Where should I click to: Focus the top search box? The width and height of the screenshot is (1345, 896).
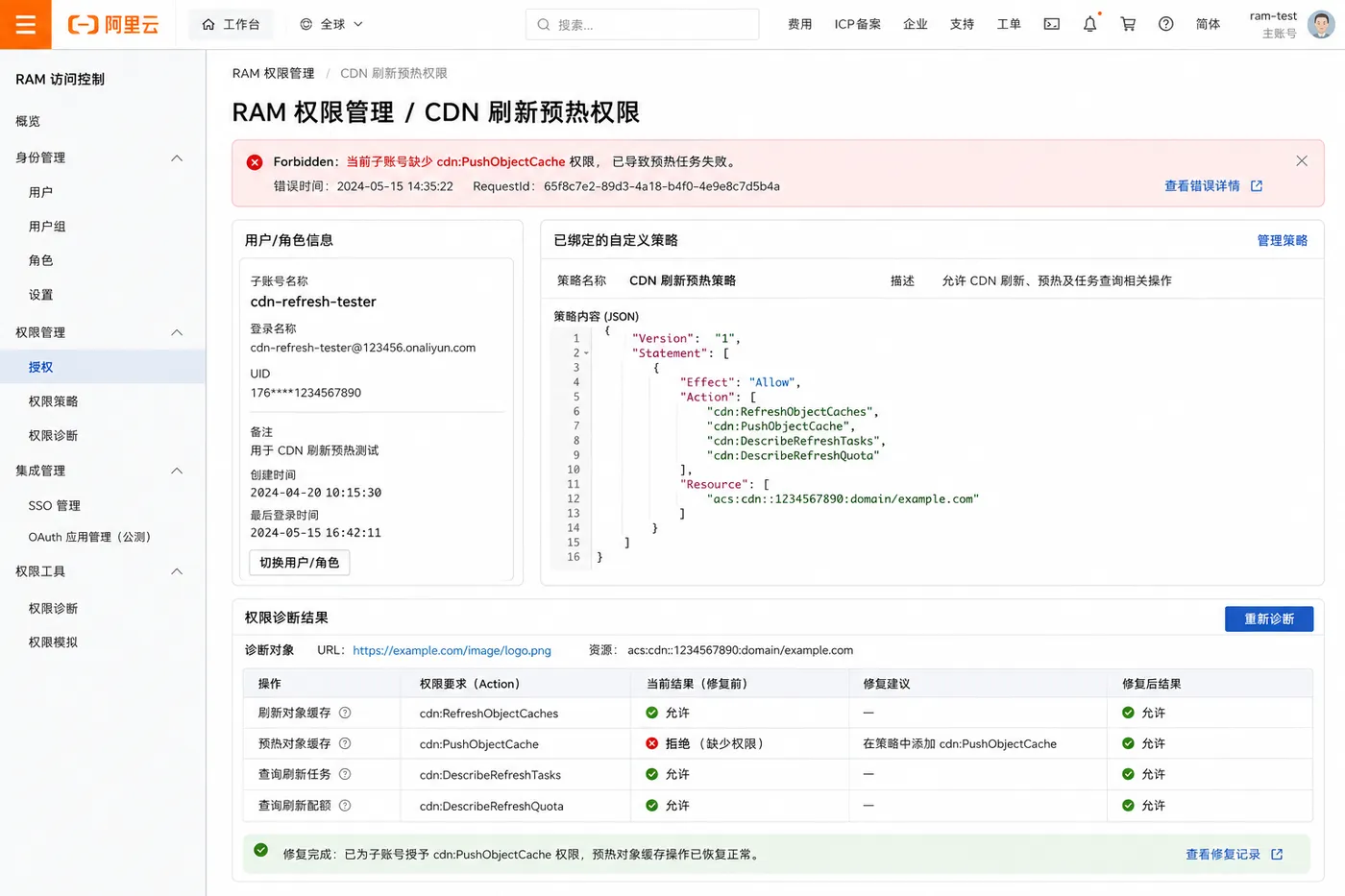pos(642,24)
